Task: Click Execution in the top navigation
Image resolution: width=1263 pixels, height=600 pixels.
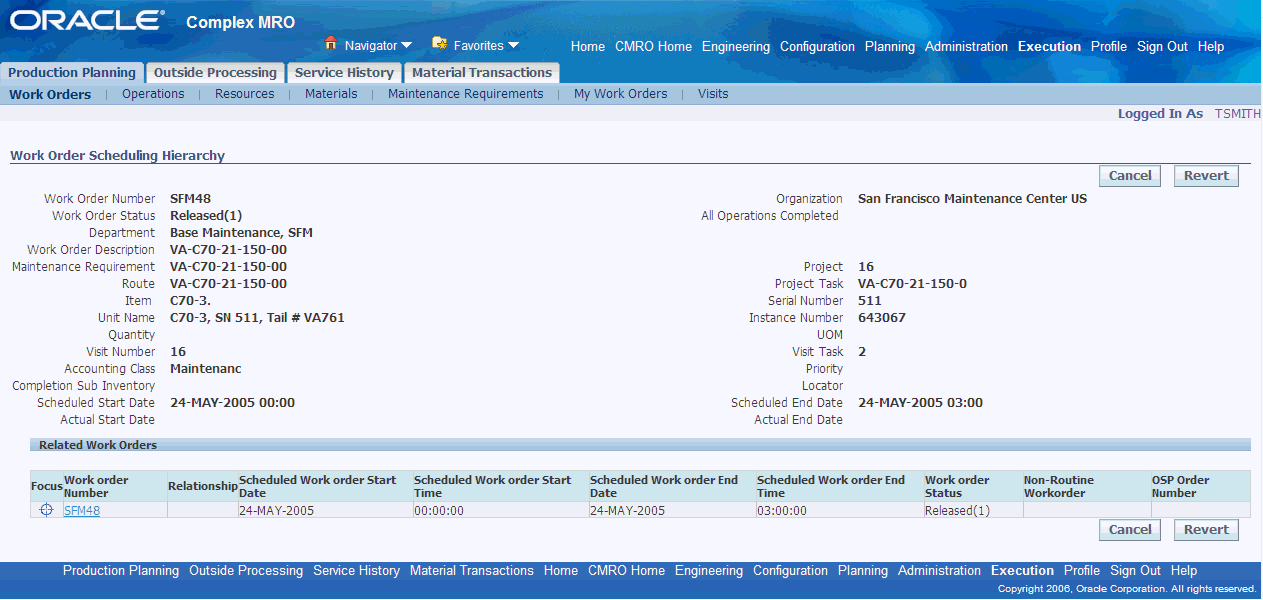Action: coord(1049,47)
